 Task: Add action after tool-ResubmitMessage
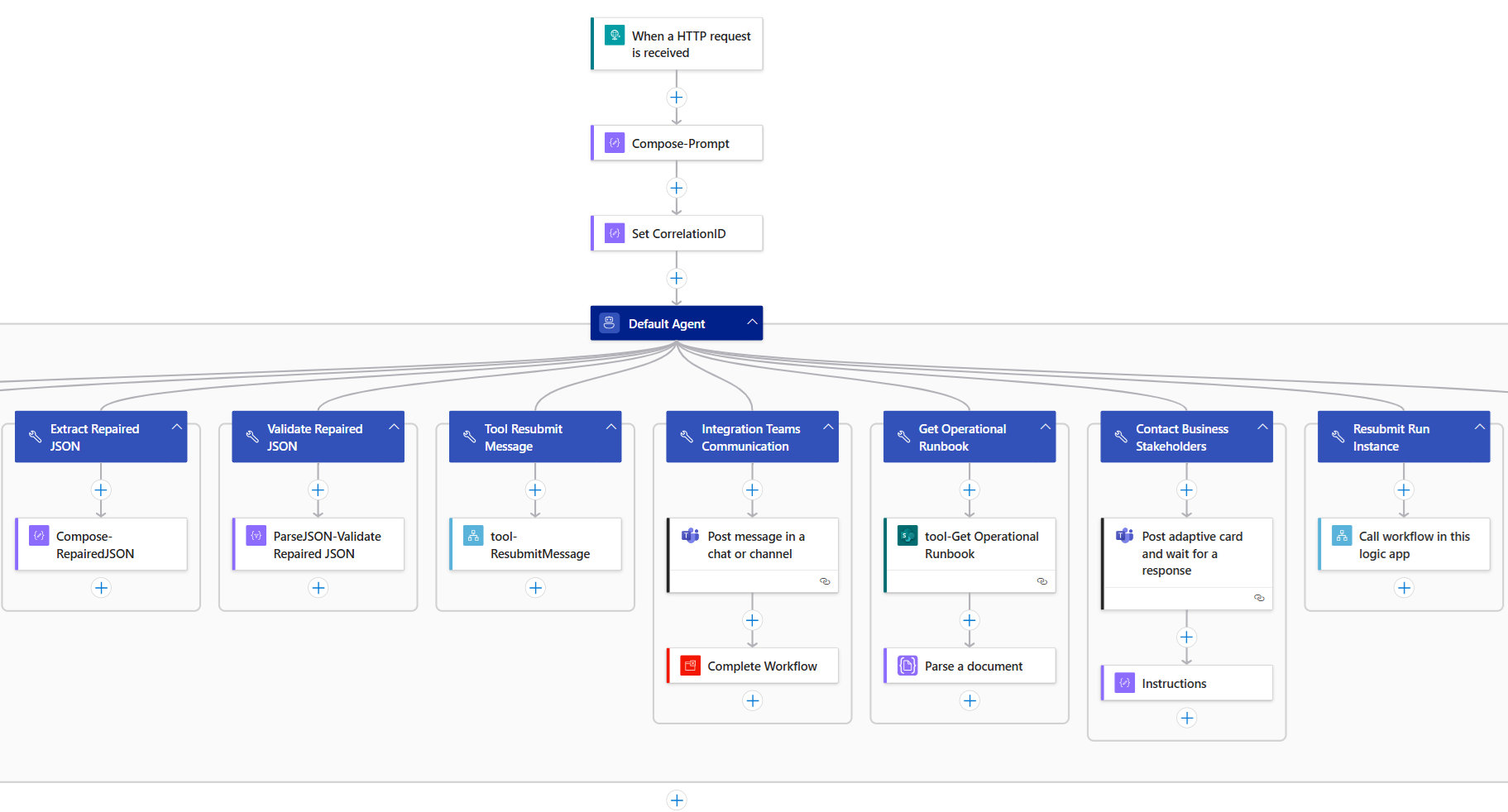coord(535,588)
